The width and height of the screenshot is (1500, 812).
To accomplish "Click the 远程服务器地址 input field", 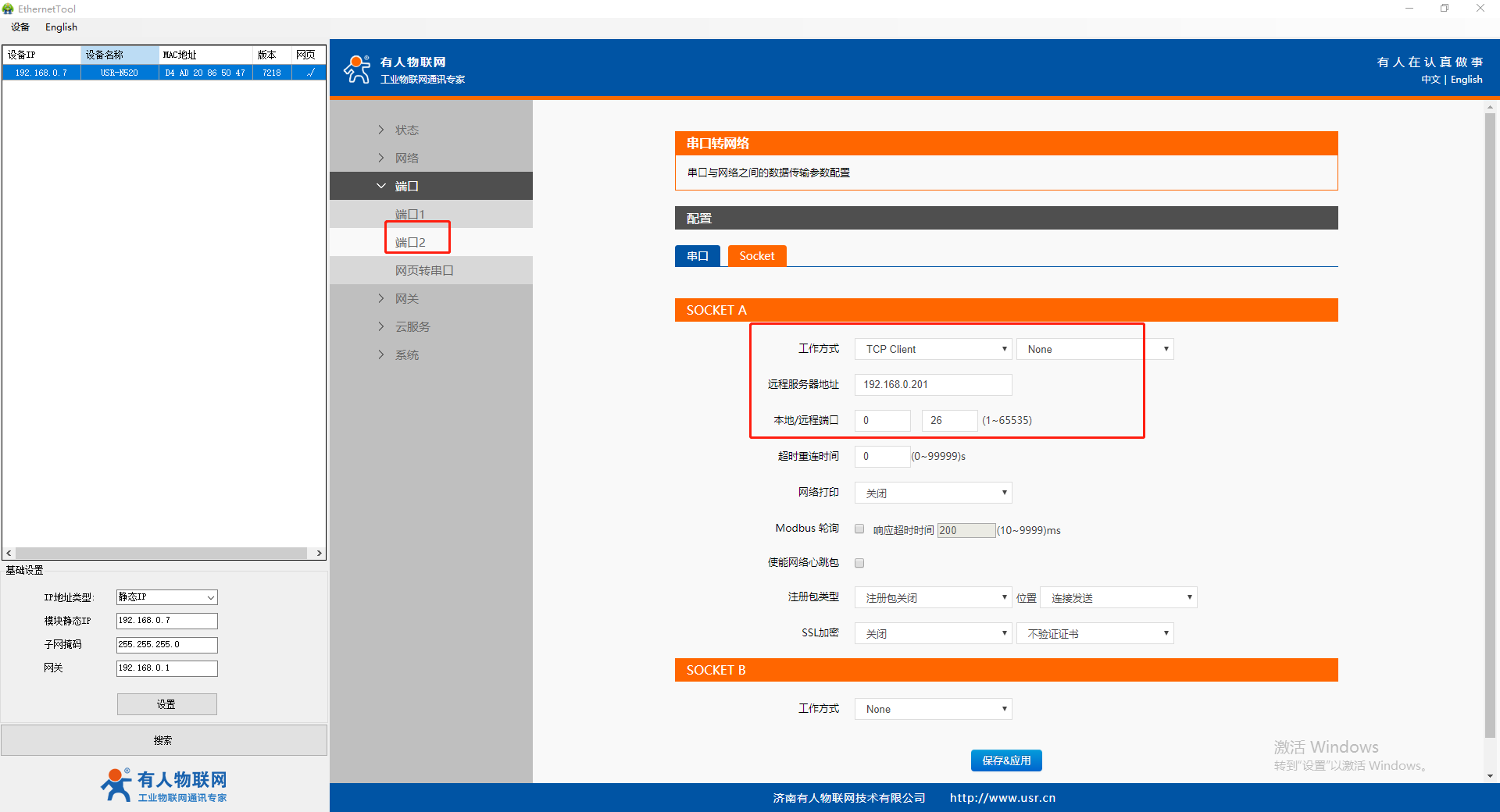I will tap(933, 385).
